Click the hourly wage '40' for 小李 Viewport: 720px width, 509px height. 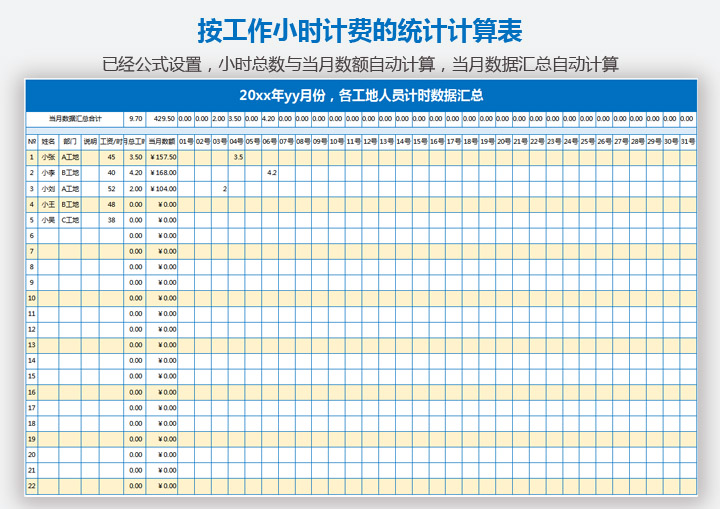pyautogui.click(x=112, y=173)
